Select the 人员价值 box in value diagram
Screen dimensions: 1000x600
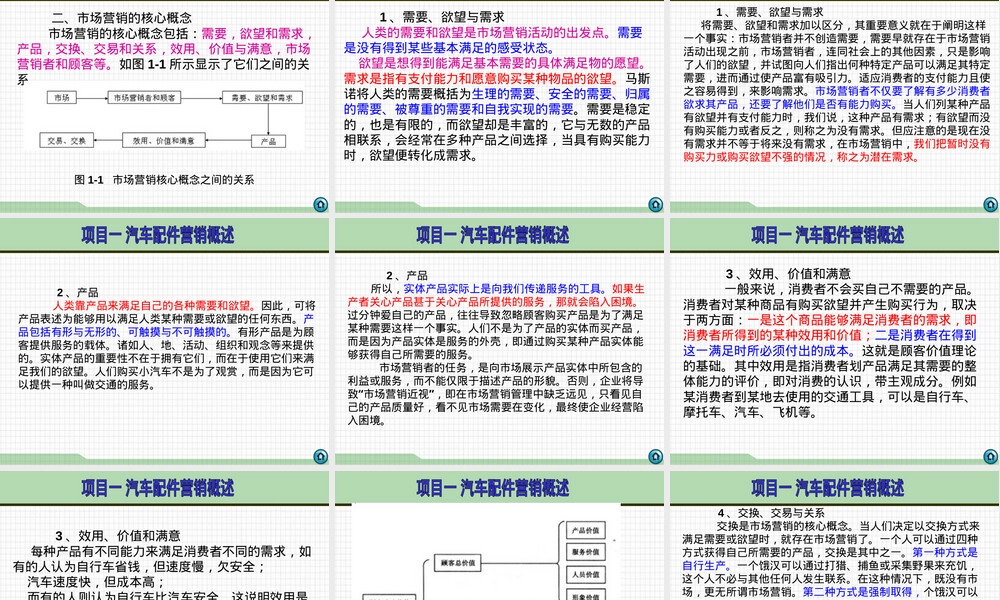tap(585, 574)
